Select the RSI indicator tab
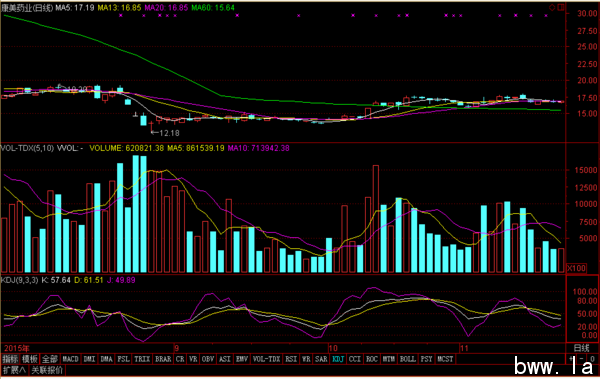 291,359
